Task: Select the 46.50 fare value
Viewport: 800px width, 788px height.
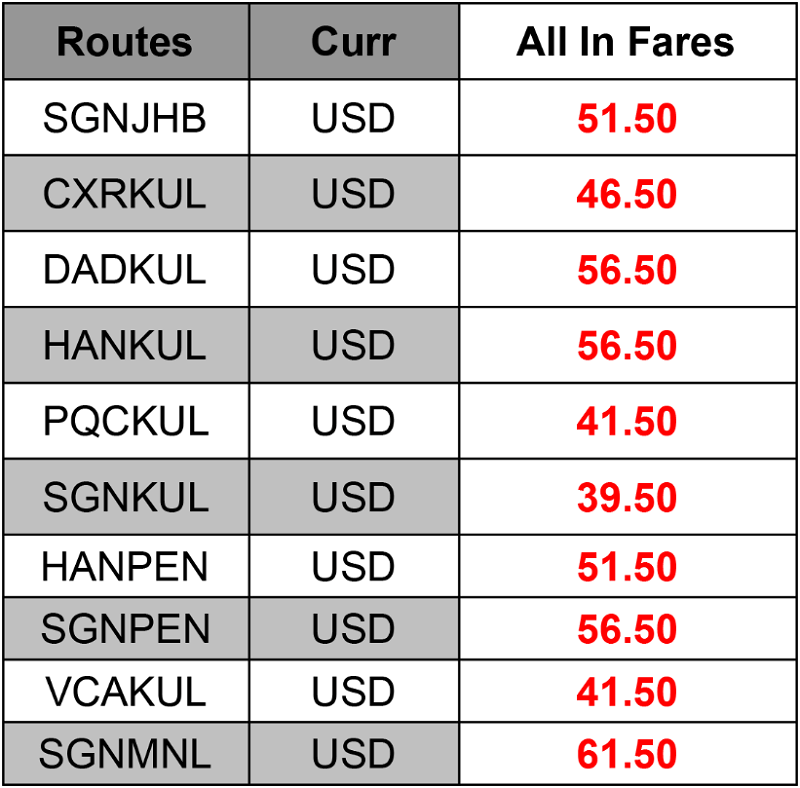Action: coord(627,194)
